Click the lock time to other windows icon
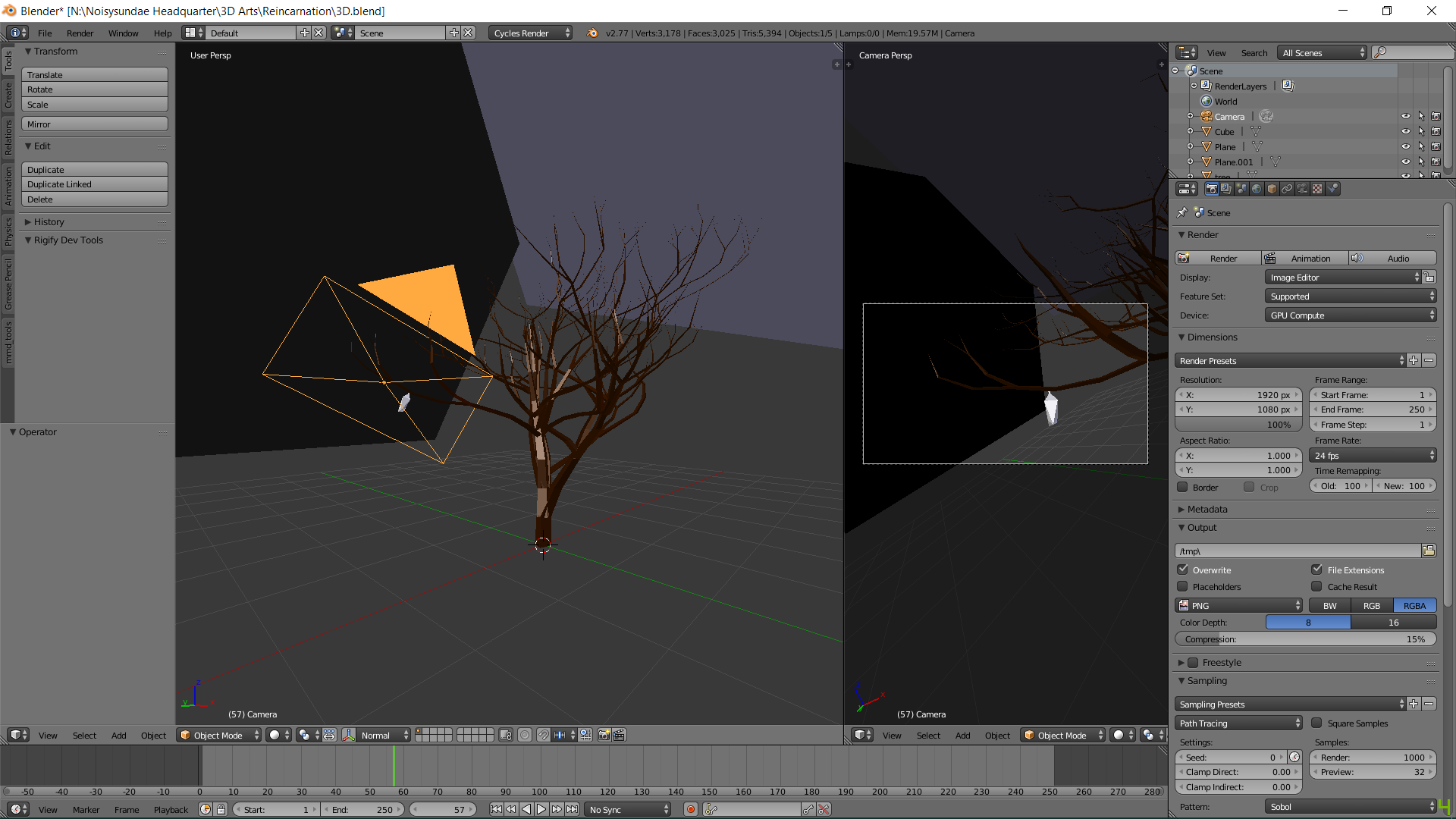Image resolution: width=1456 pixels, height=819 pixels. [221, 809]
